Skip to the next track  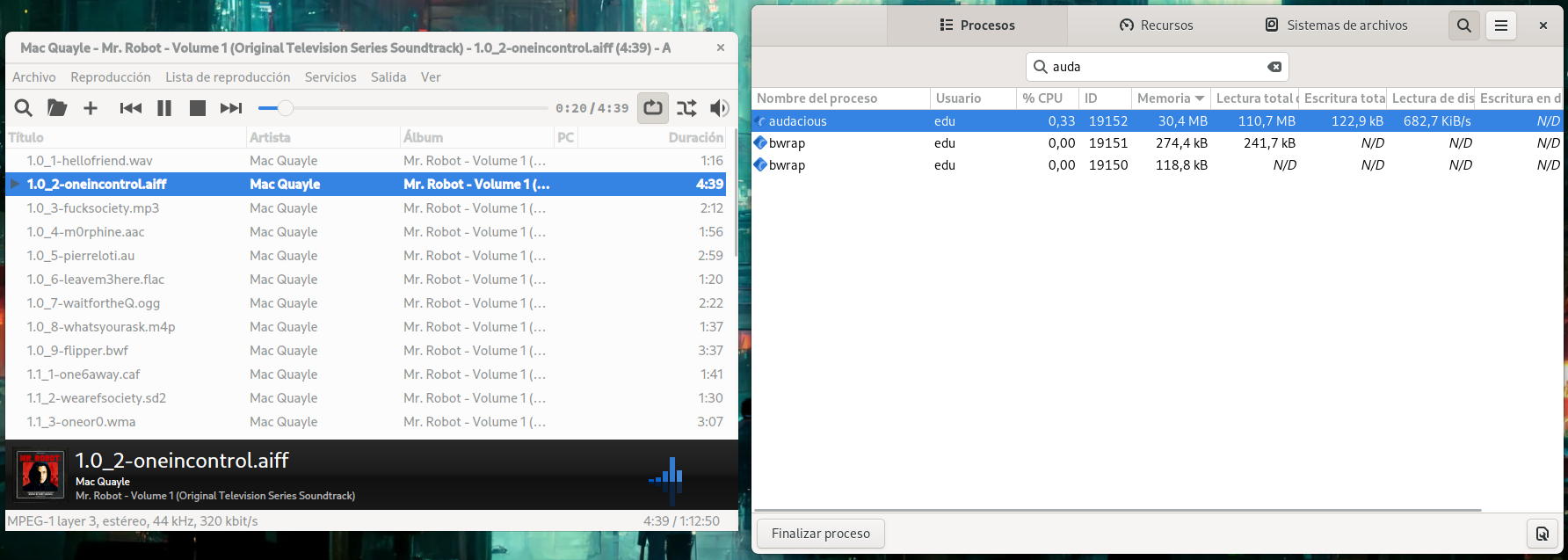click(x=231, y=108)
